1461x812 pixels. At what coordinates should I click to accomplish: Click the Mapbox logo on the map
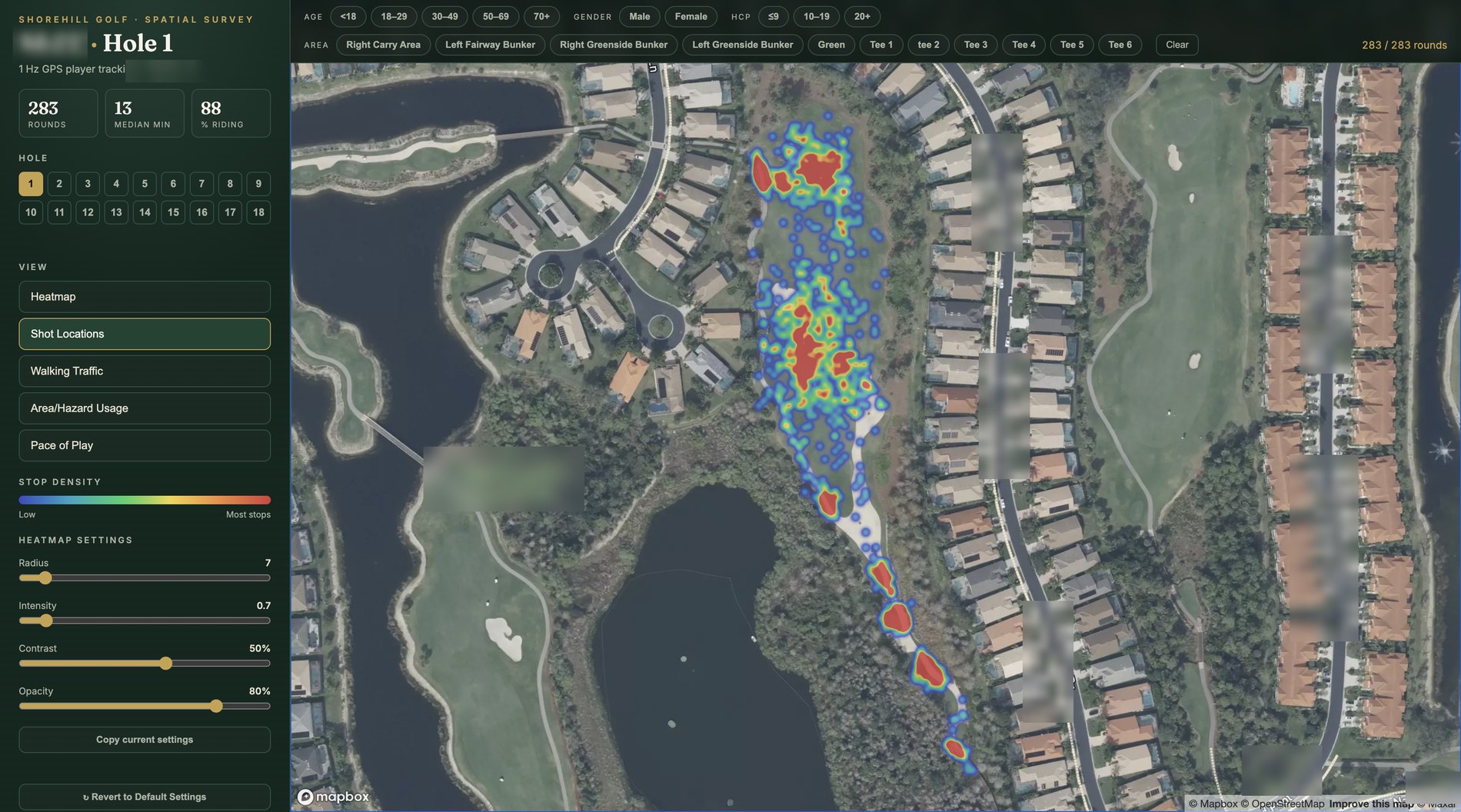[x=334, y=797]
